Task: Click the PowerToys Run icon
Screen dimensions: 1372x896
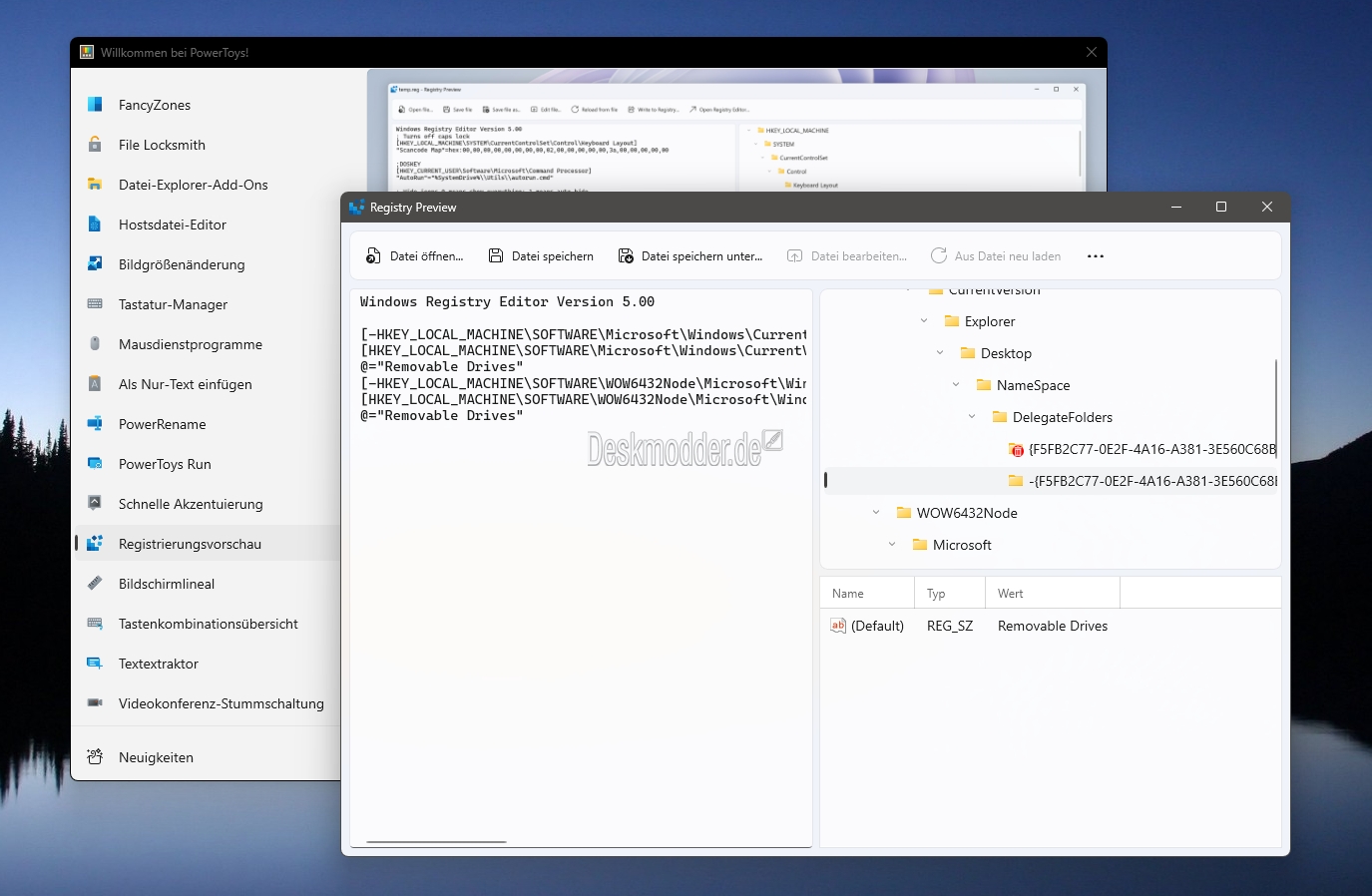Action: (x=95, y=463)
